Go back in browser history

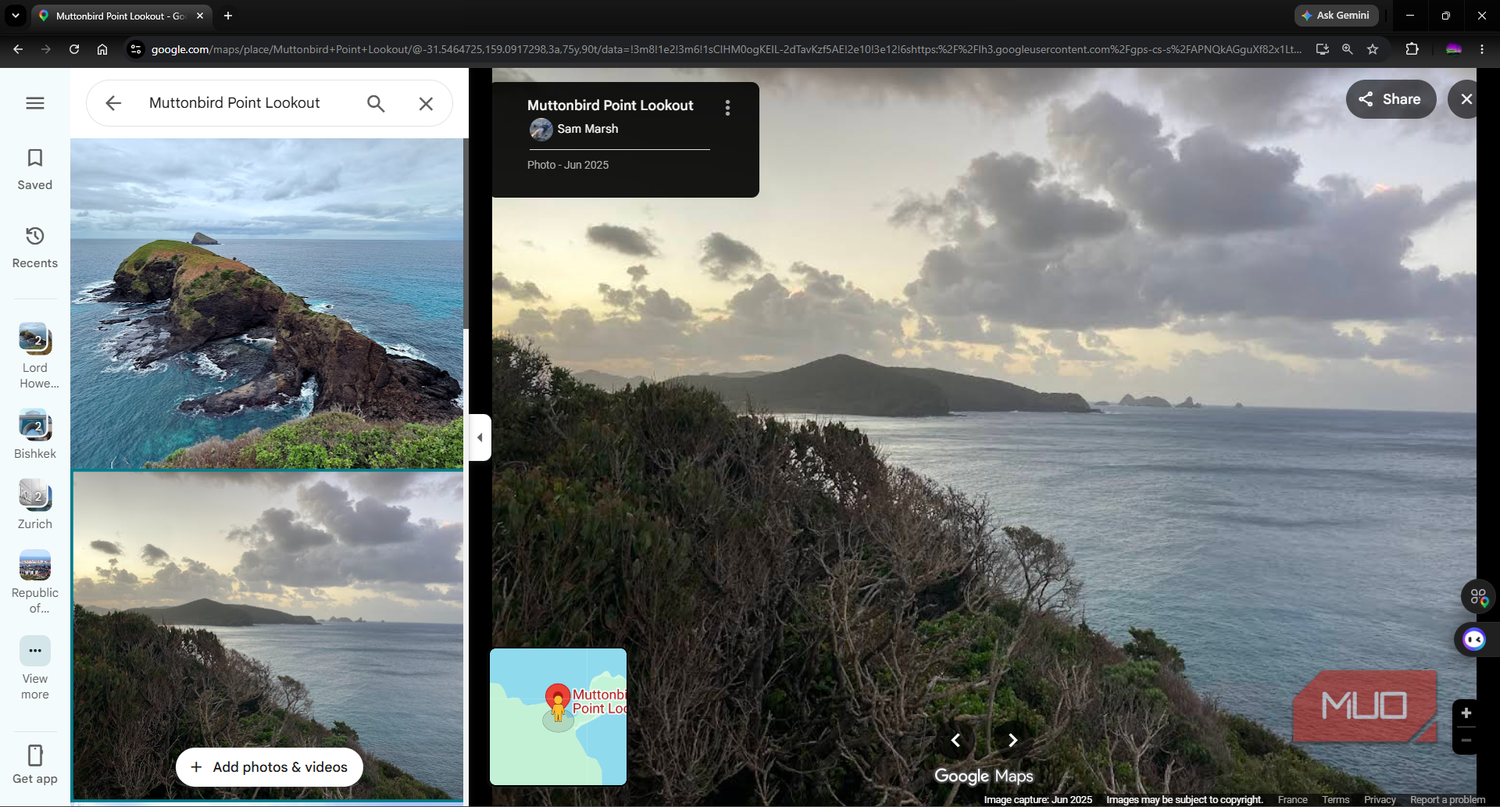[18, 49]
